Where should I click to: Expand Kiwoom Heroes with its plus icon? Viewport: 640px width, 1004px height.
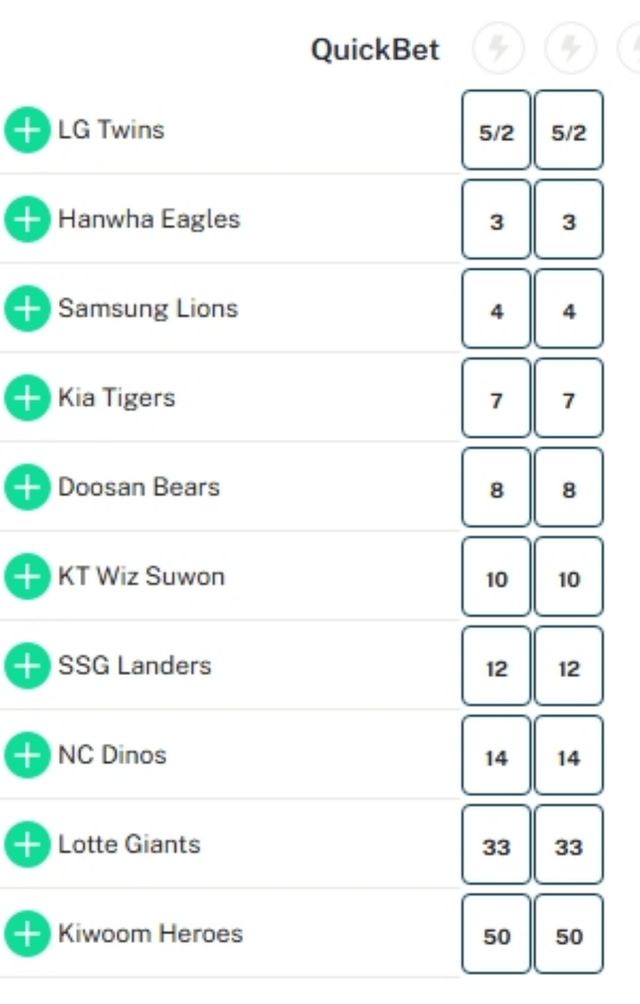click(x=27, y=934)
